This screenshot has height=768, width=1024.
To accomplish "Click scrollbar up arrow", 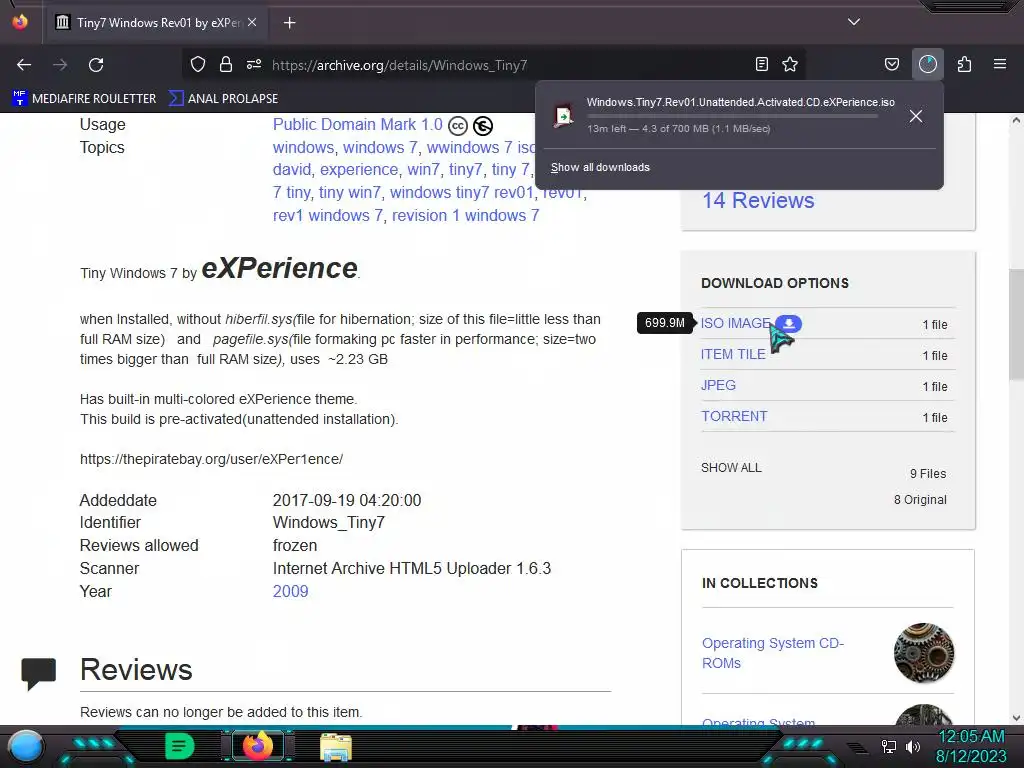I will [x=1016, y=121].
